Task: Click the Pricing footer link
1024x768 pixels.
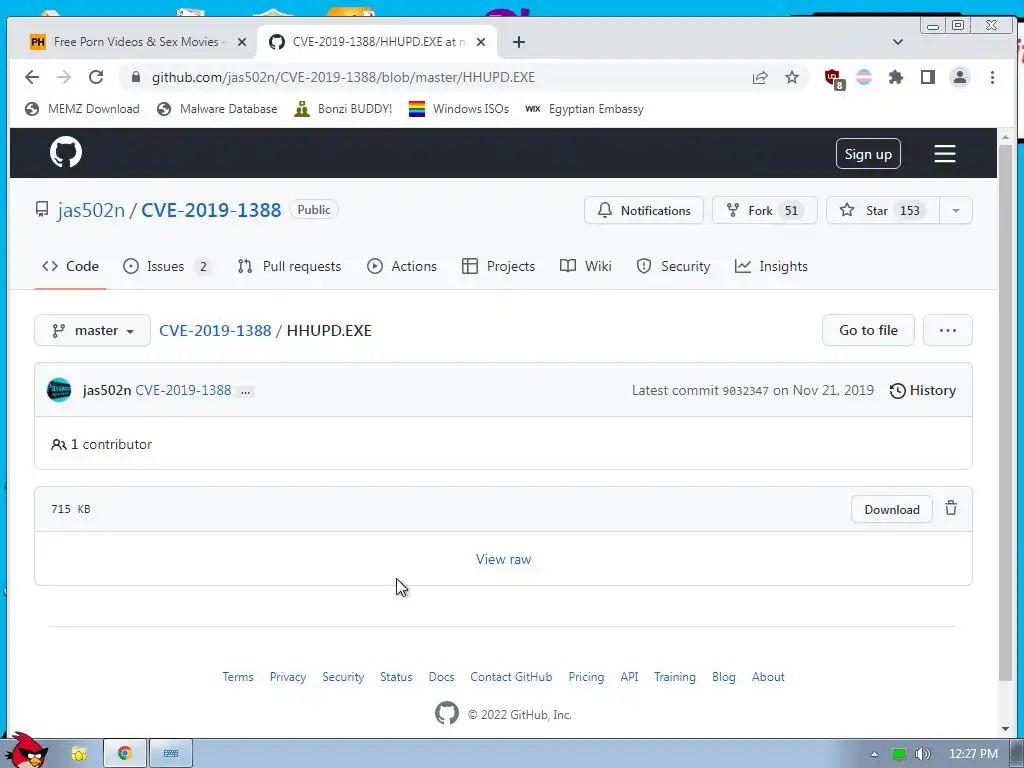Action: [586, 677]
